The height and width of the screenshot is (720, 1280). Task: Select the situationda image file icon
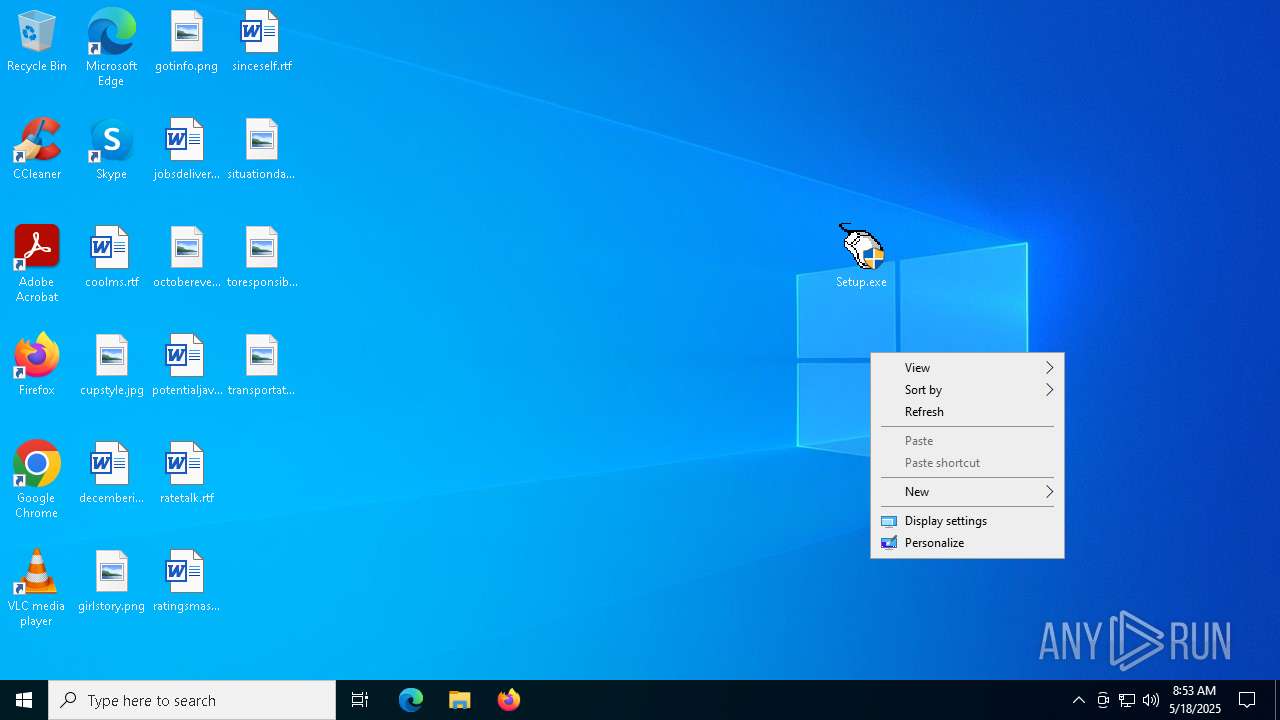(261, 150)
